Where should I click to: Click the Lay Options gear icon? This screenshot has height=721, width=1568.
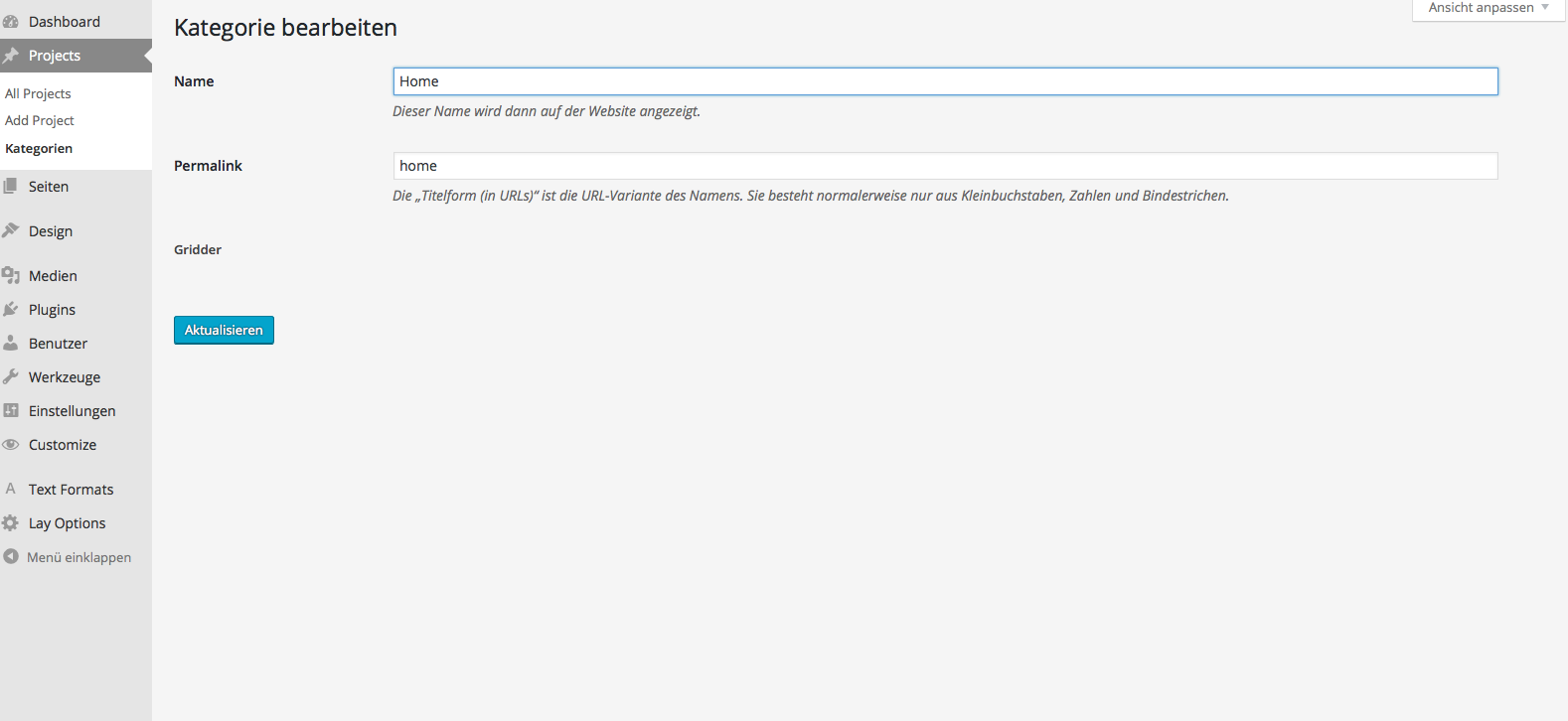point(11,522)
